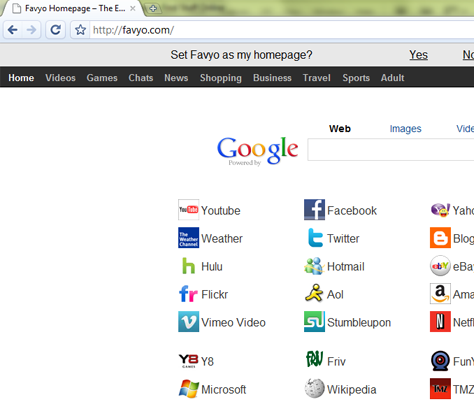Open the Chats navigation item
Viewport: 474px width, 400px height.
141,78
